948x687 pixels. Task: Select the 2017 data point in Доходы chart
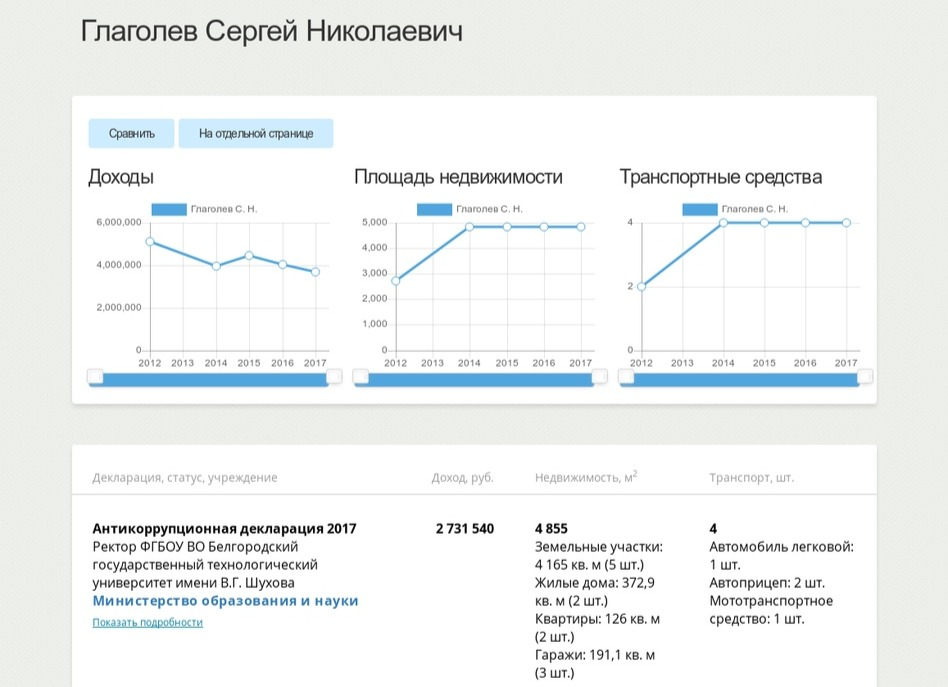315,272
